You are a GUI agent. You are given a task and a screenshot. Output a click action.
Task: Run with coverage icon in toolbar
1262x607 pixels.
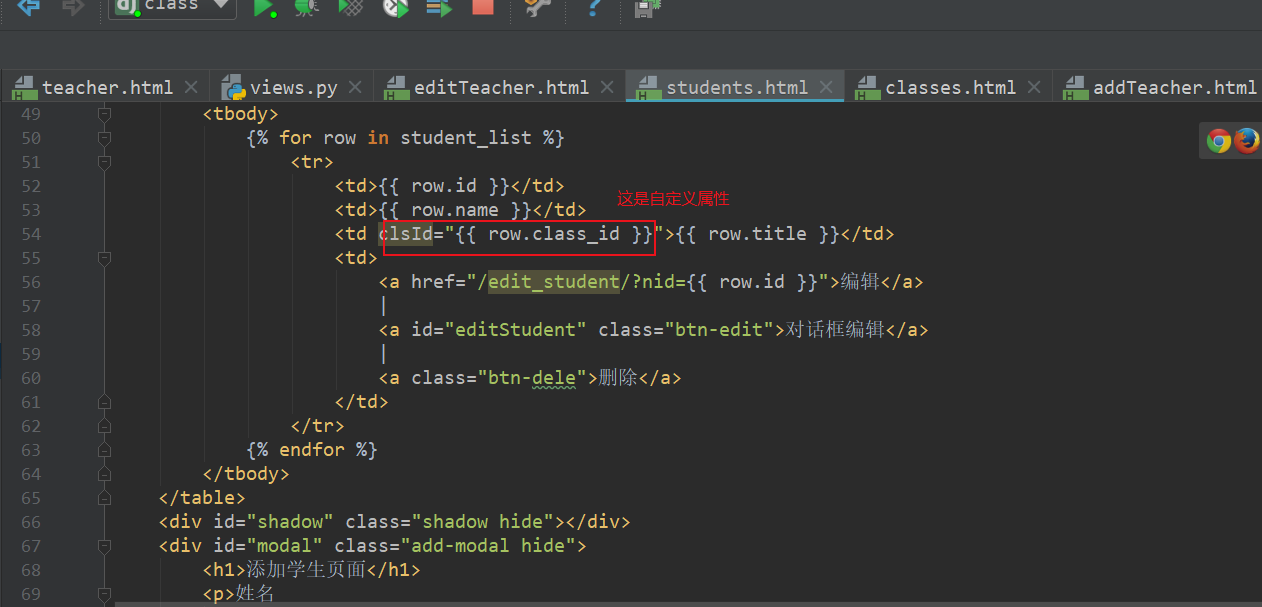(350, 8)
